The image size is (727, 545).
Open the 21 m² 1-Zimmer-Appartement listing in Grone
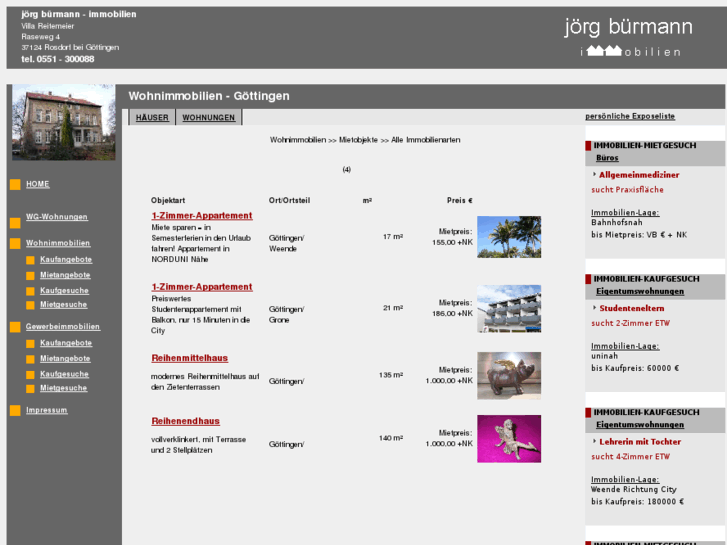click(202, 287)
